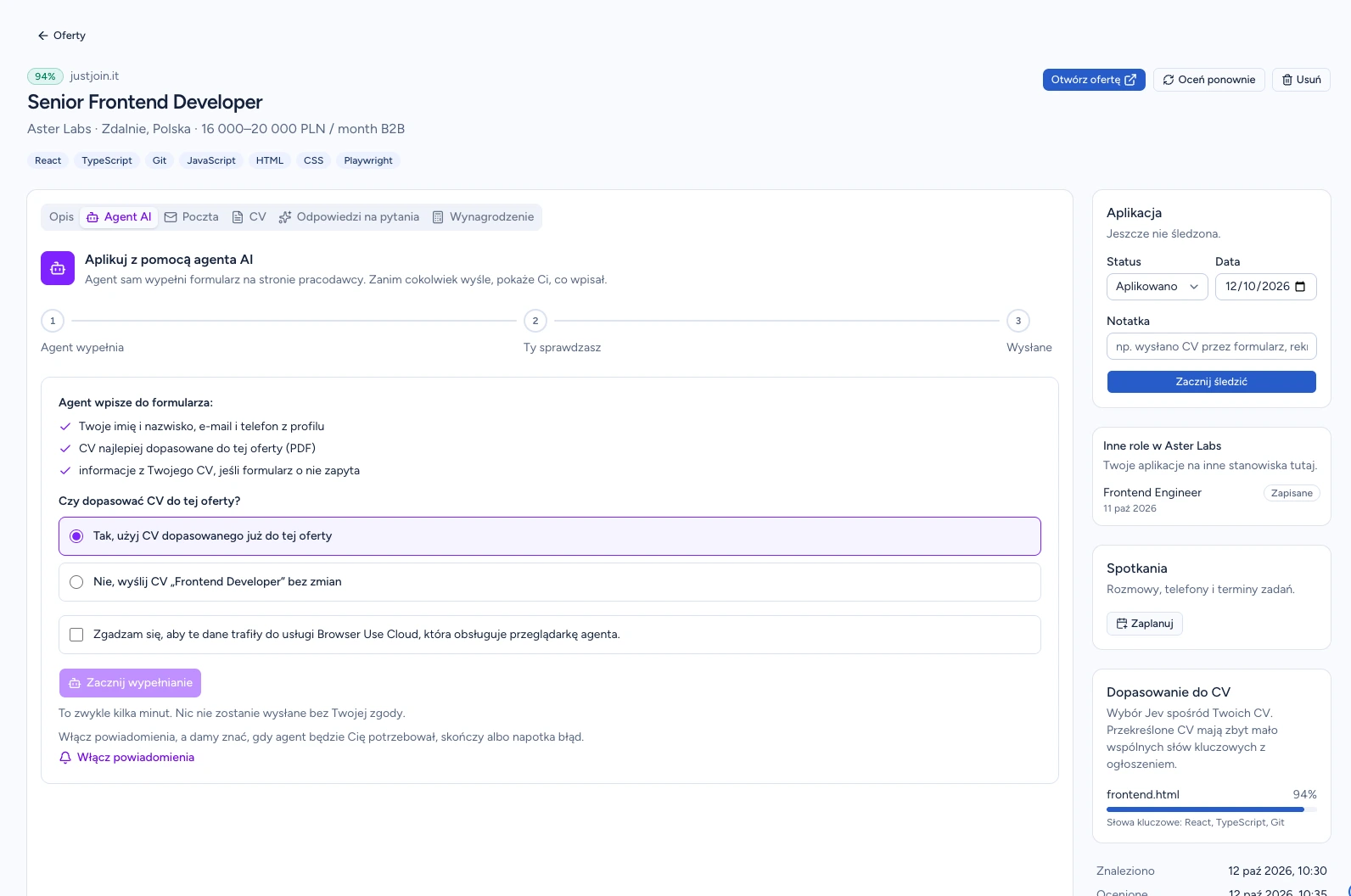Tick the Browser Use Cloud consent checkbox
Viewport: 1351px width, 896px height.
[x=76, y=635]
